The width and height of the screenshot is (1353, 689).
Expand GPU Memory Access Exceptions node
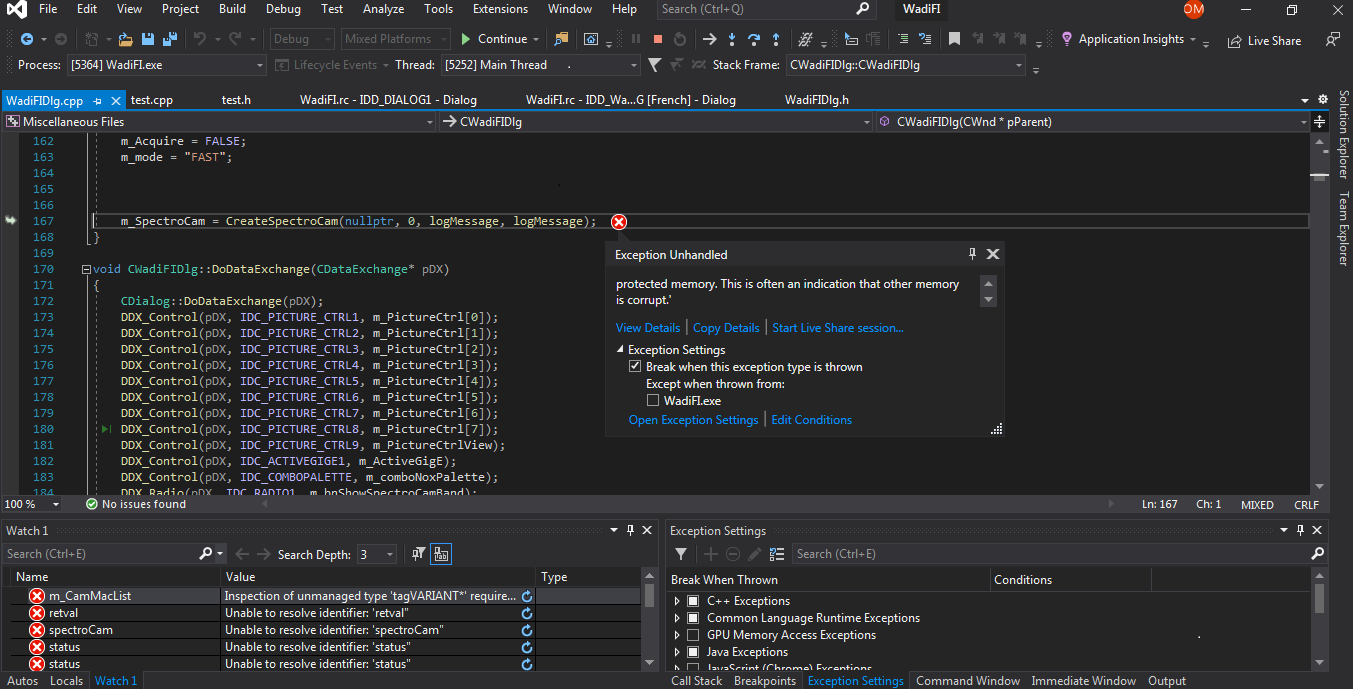[677, 635]
